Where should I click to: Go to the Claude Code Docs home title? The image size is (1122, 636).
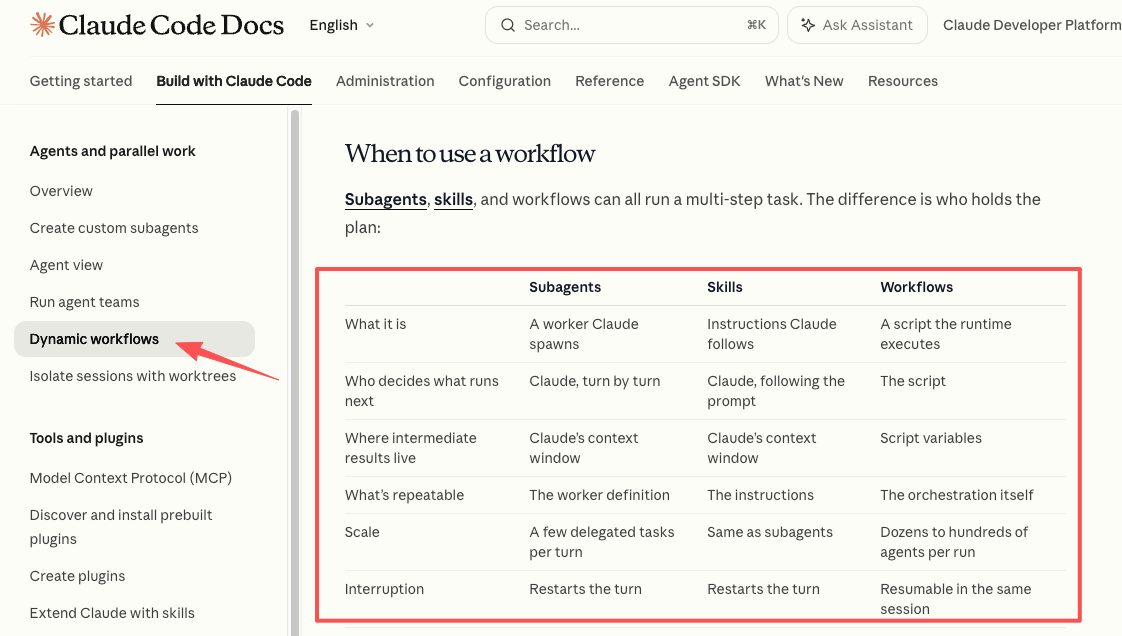(x=171, y=25)
